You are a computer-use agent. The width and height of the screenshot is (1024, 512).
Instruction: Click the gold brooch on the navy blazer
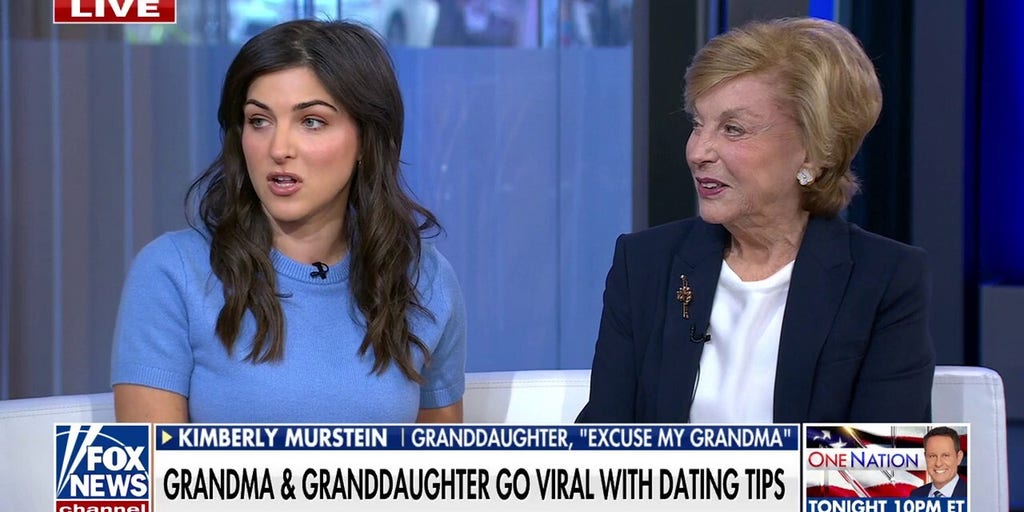pyautogui.click(x=684, y=296)
